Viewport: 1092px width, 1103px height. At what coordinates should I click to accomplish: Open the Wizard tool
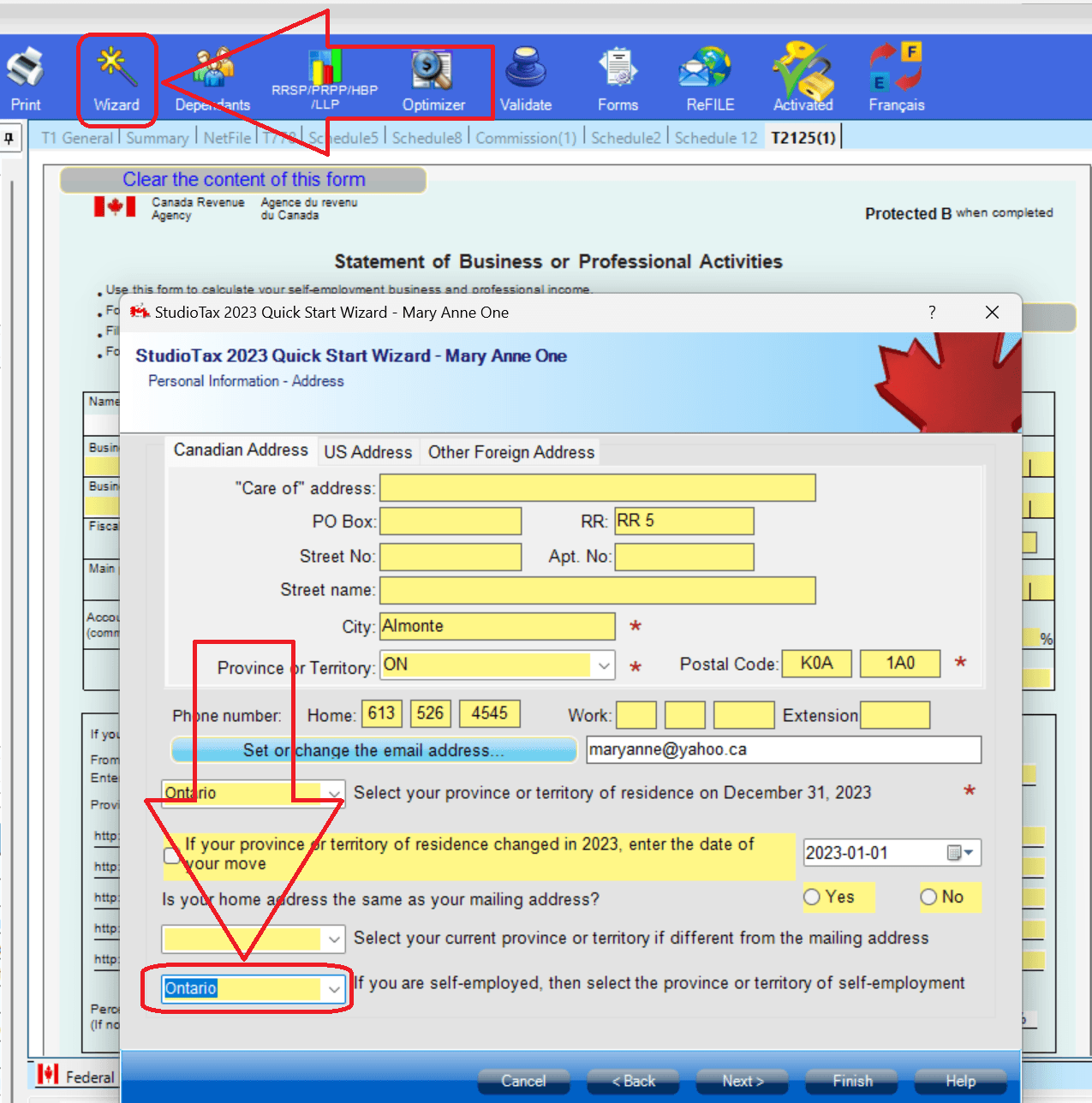[x=116, y=79]
